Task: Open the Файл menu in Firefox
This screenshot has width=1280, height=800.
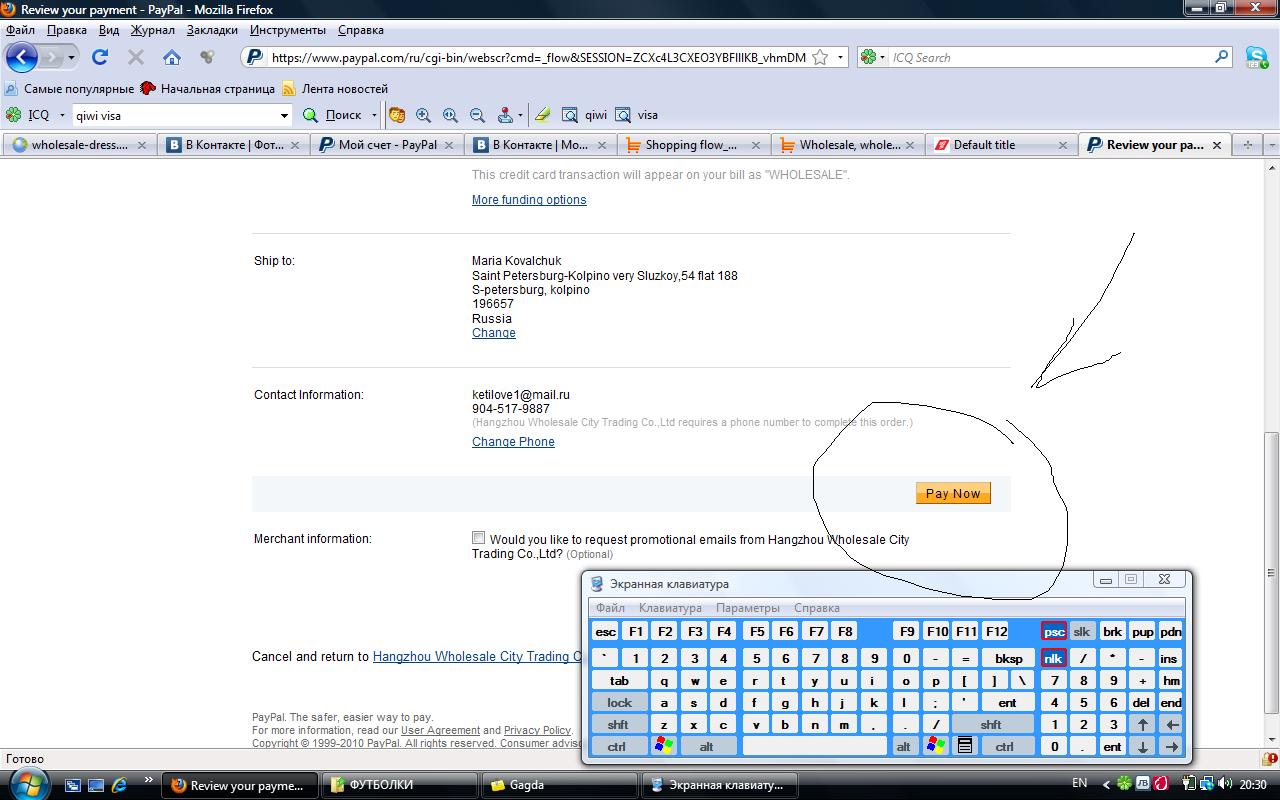Action: 20,30
